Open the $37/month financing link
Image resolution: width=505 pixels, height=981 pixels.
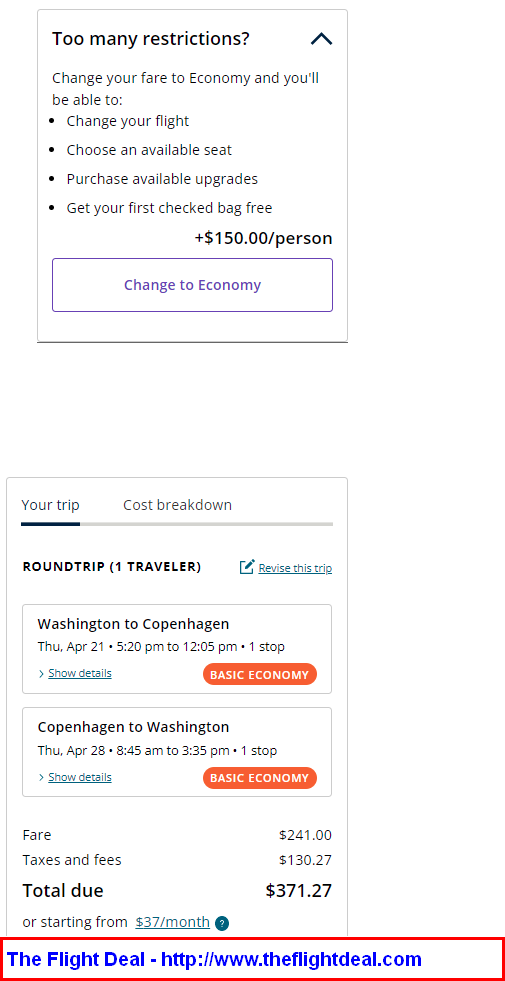point(173,922)
